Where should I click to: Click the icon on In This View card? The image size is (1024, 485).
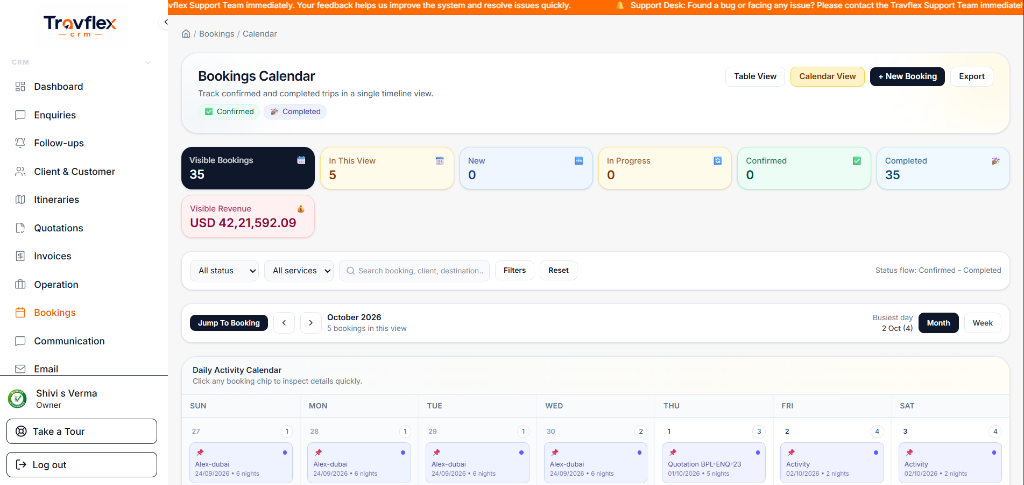(440, 161)
